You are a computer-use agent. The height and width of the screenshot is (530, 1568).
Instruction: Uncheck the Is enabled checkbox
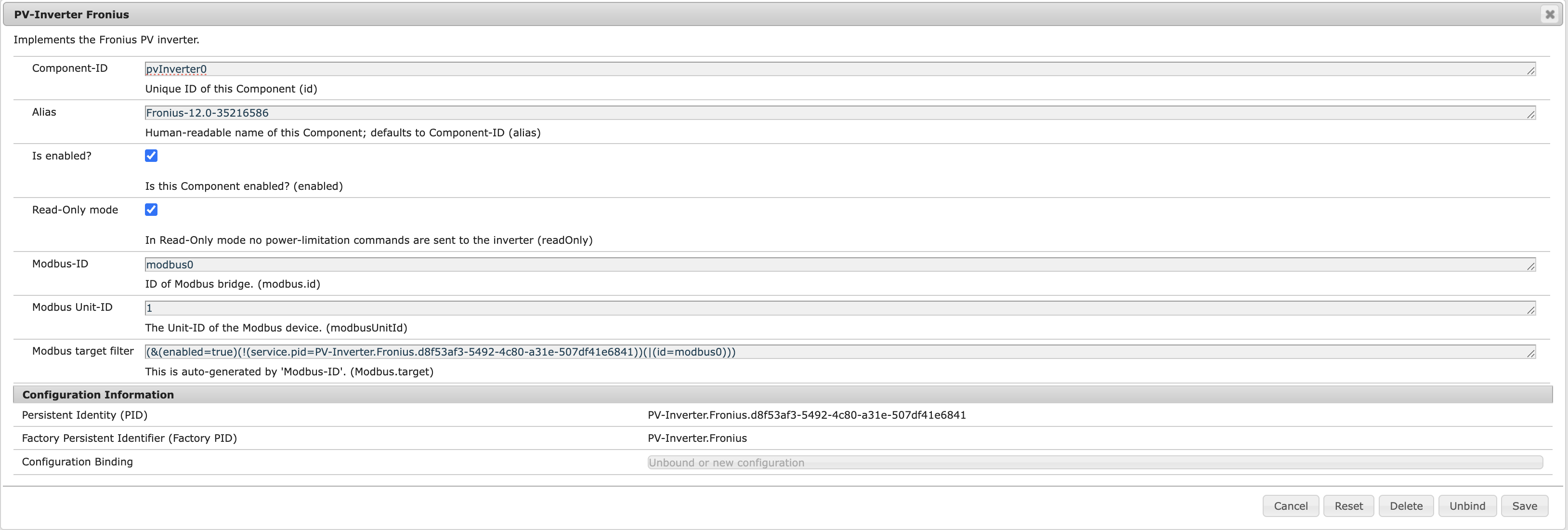point(151,156)
